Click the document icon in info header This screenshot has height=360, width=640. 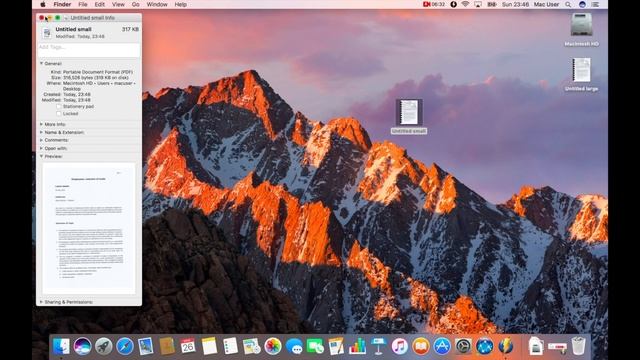[47, 33]
